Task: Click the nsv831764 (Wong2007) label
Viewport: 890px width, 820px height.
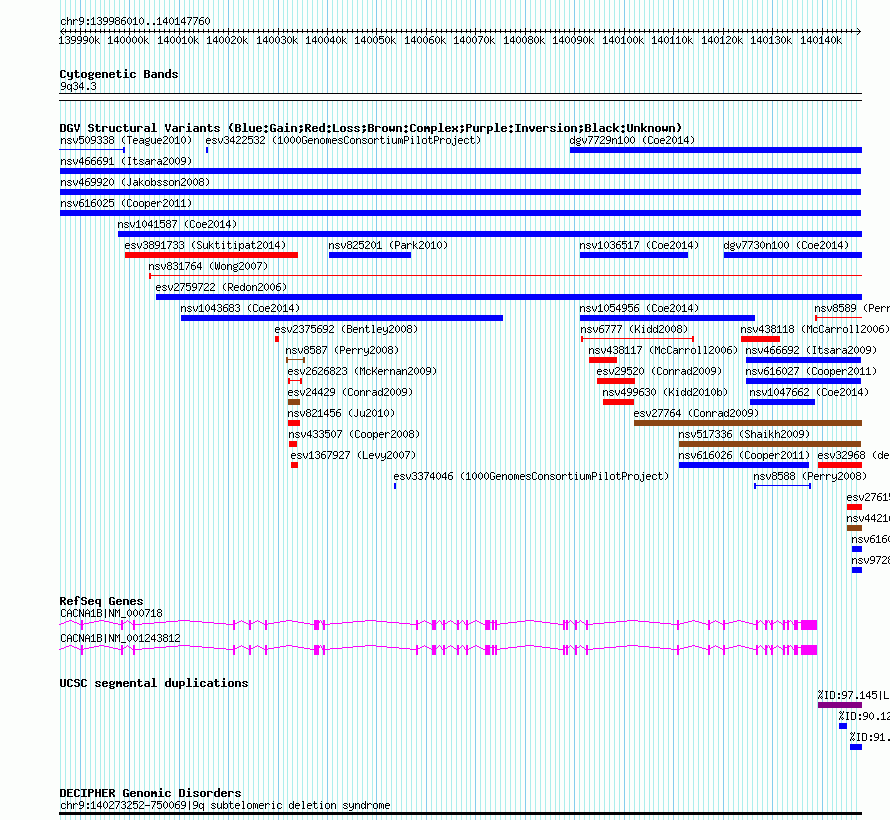Action: [208, 266]
